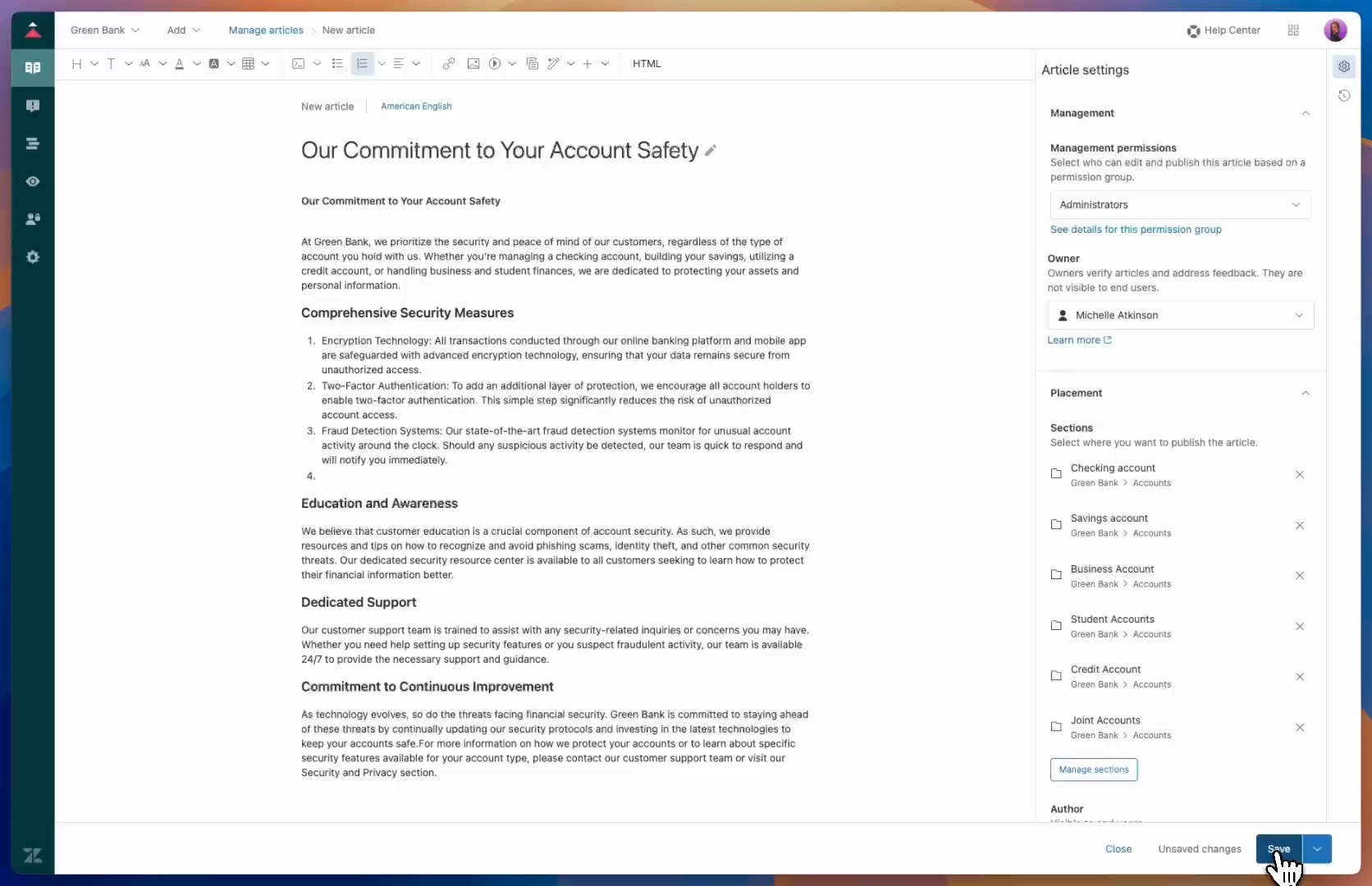Click the text color icon

[179, 64]
